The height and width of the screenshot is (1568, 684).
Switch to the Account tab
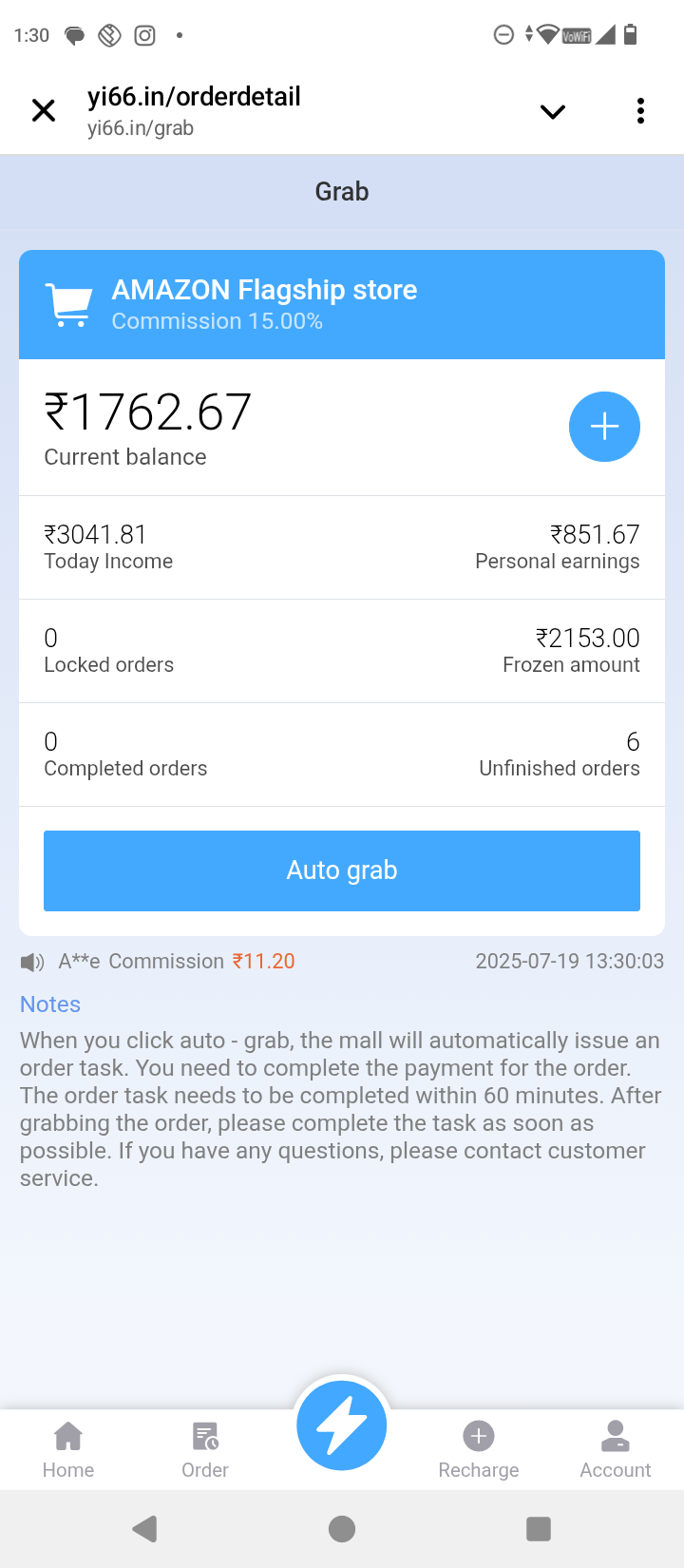[x=616, y=1450]
